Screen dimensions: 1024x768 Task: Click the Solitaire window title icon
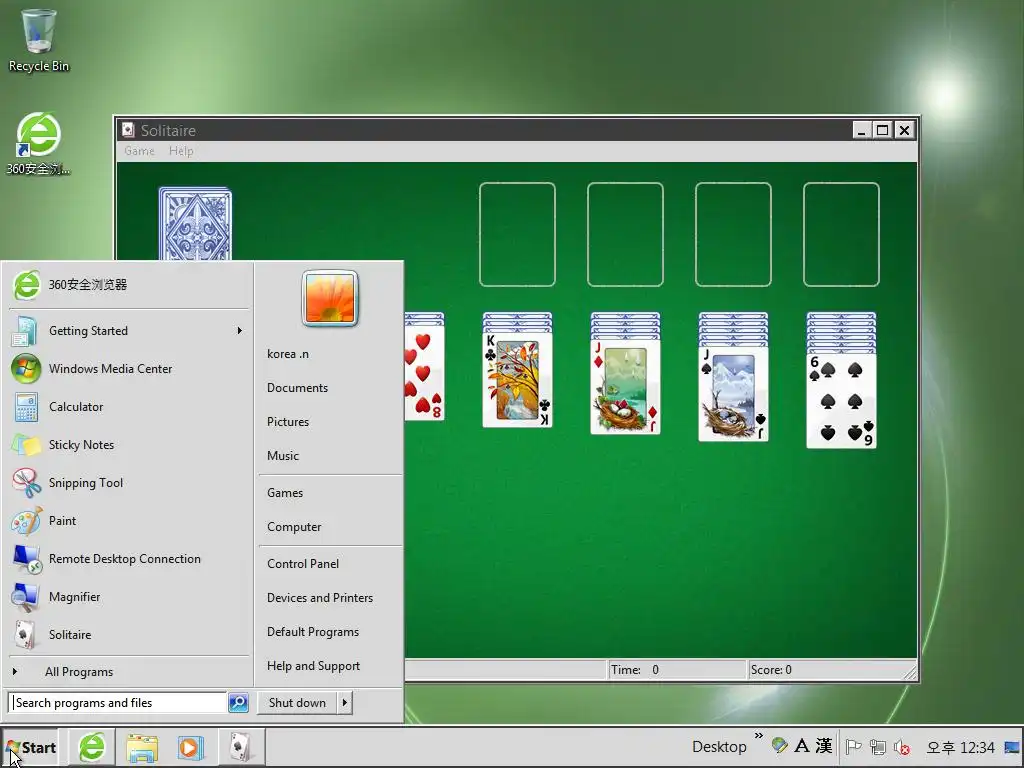(x=128, y=130)
